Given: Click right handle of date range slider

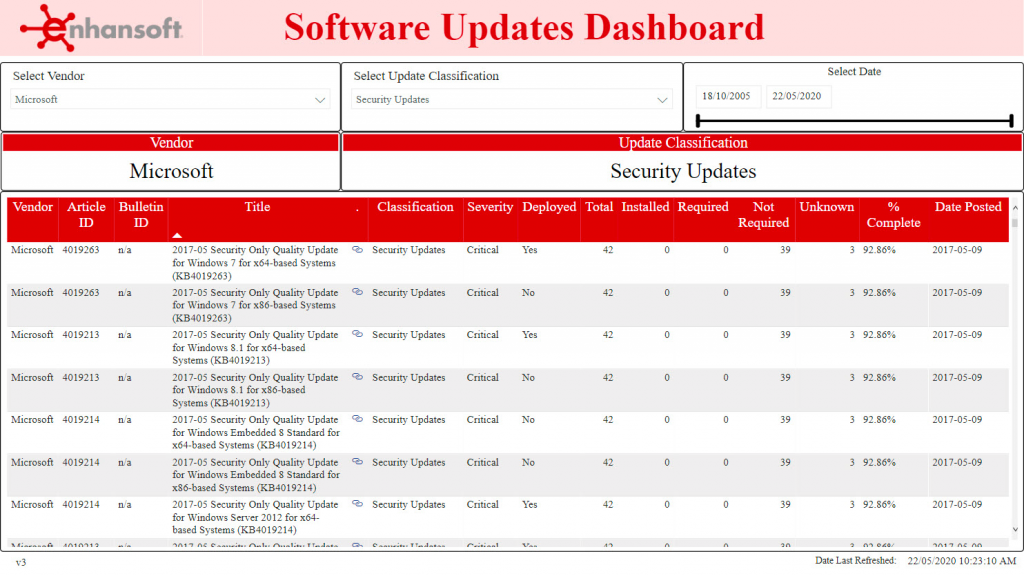Looking at the screenshot, I should [x=1011, y=120].
